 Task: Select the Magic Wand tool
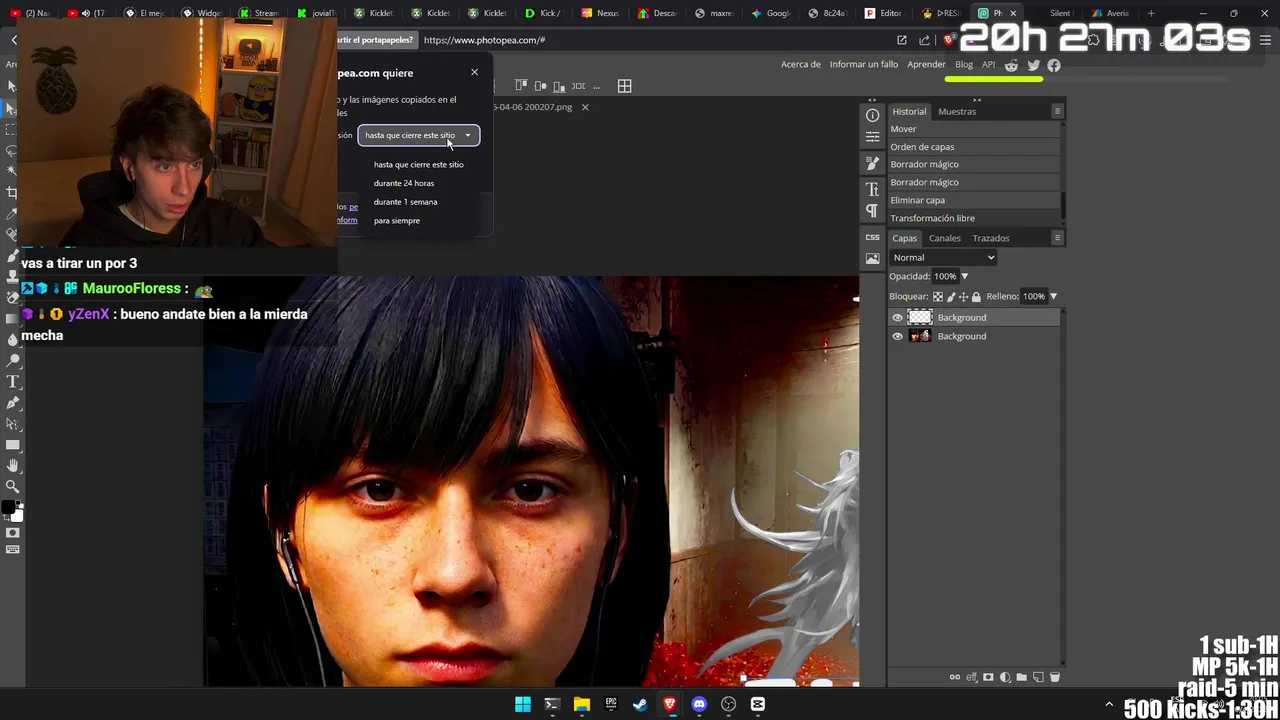pos(12,171)
